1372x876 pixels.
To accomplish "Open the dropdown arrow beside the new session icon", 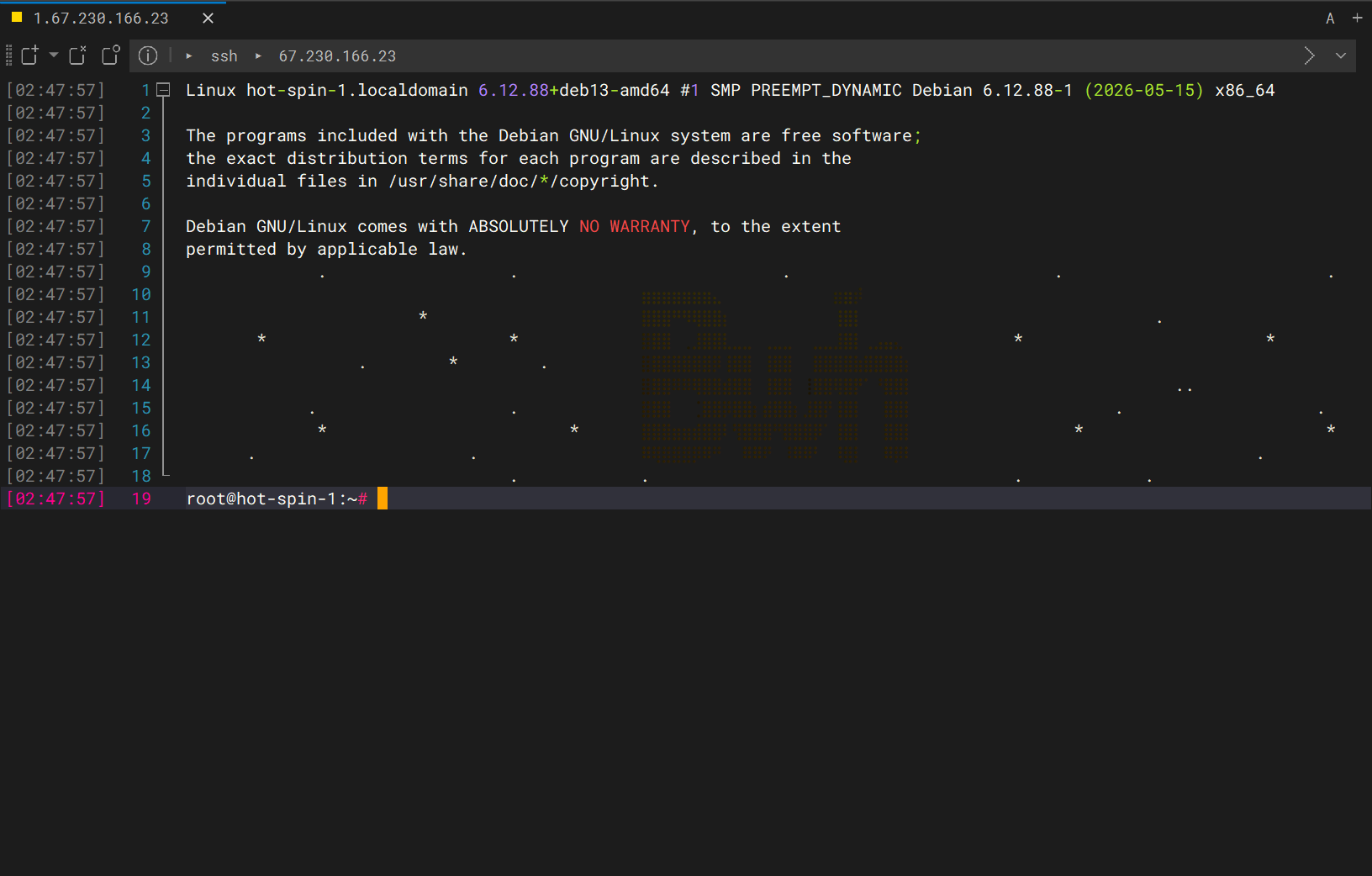I will pyautogui.click(x=54, y=55).
